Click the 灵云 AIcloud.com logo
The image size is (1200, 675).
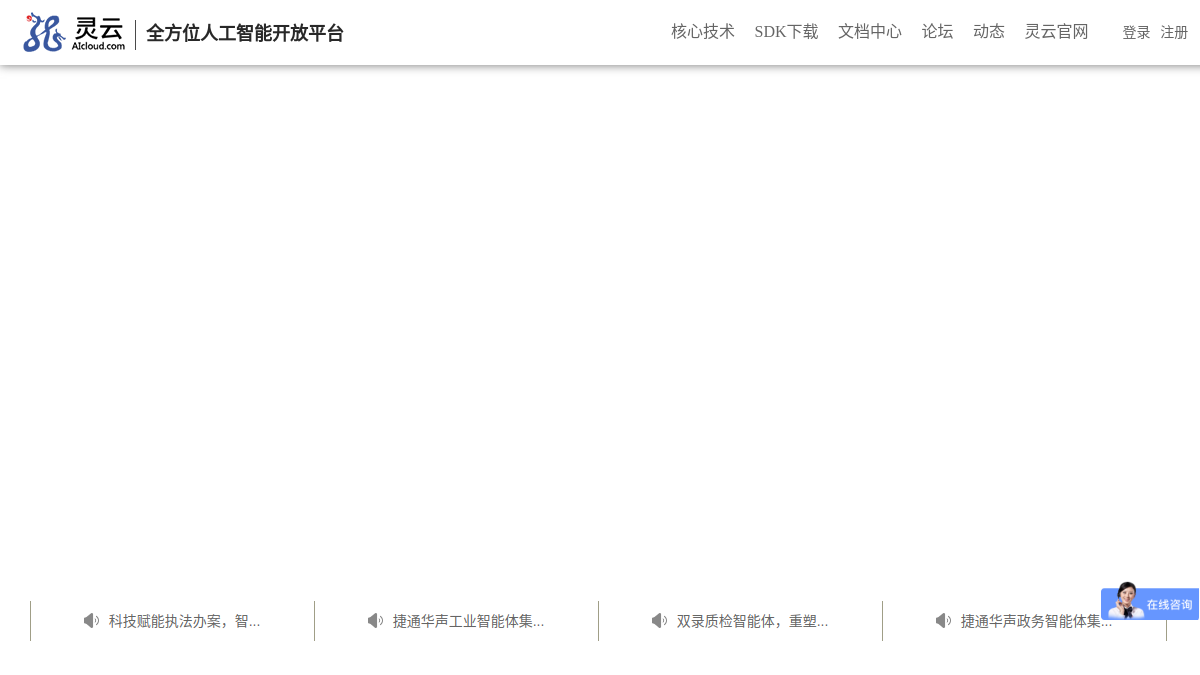point(75,32)
